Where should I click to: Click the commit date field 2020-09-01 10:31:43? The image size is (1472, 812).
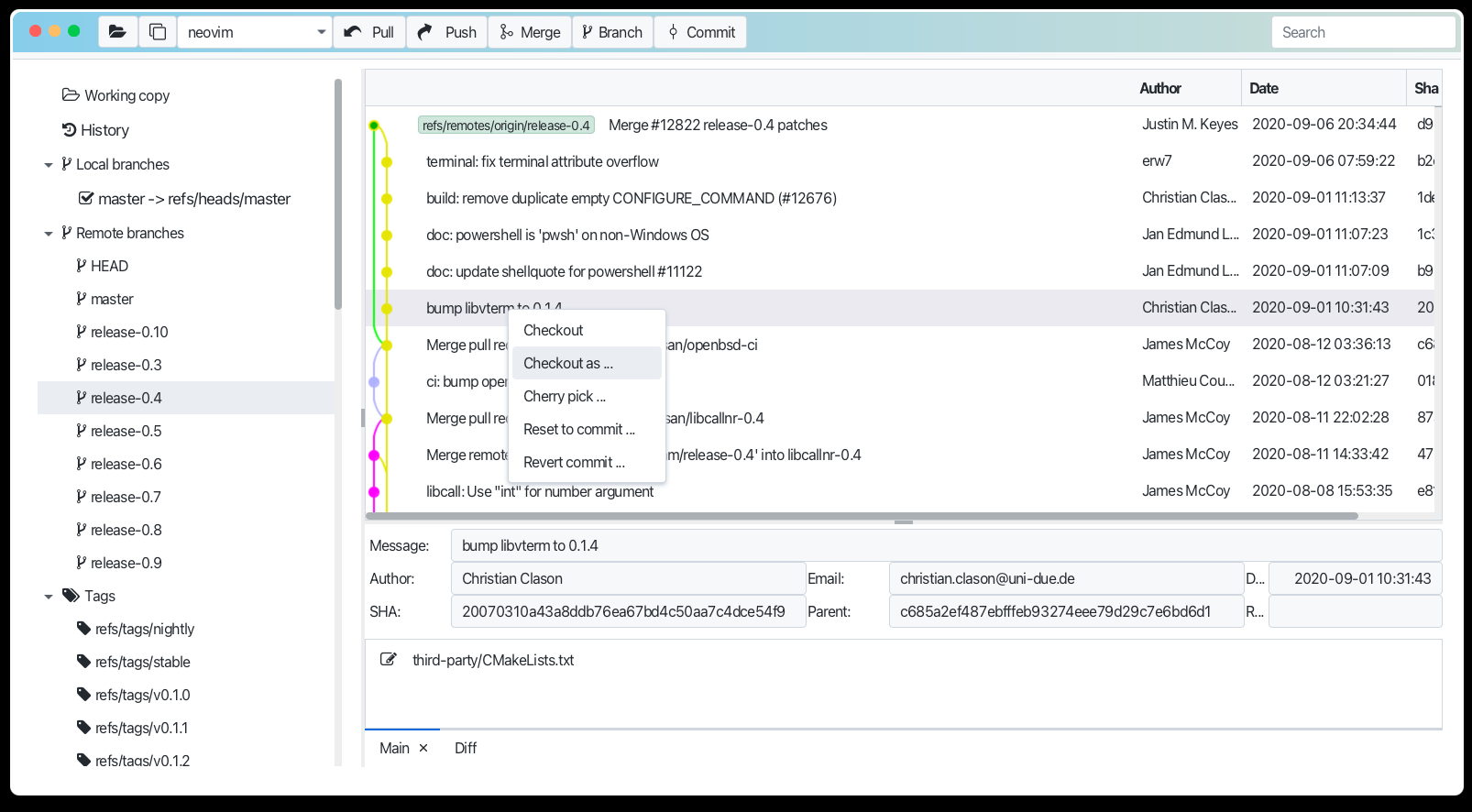click(1355, 578)
